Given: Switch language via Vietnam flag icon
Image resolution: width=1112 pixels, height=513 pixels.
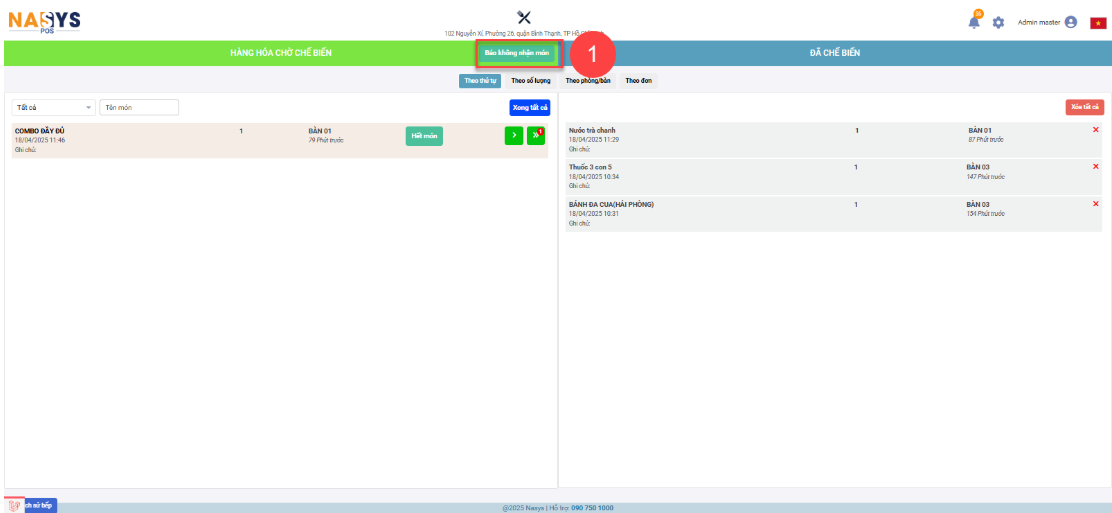Looking at the screenshot, I should coord(1097,23).
